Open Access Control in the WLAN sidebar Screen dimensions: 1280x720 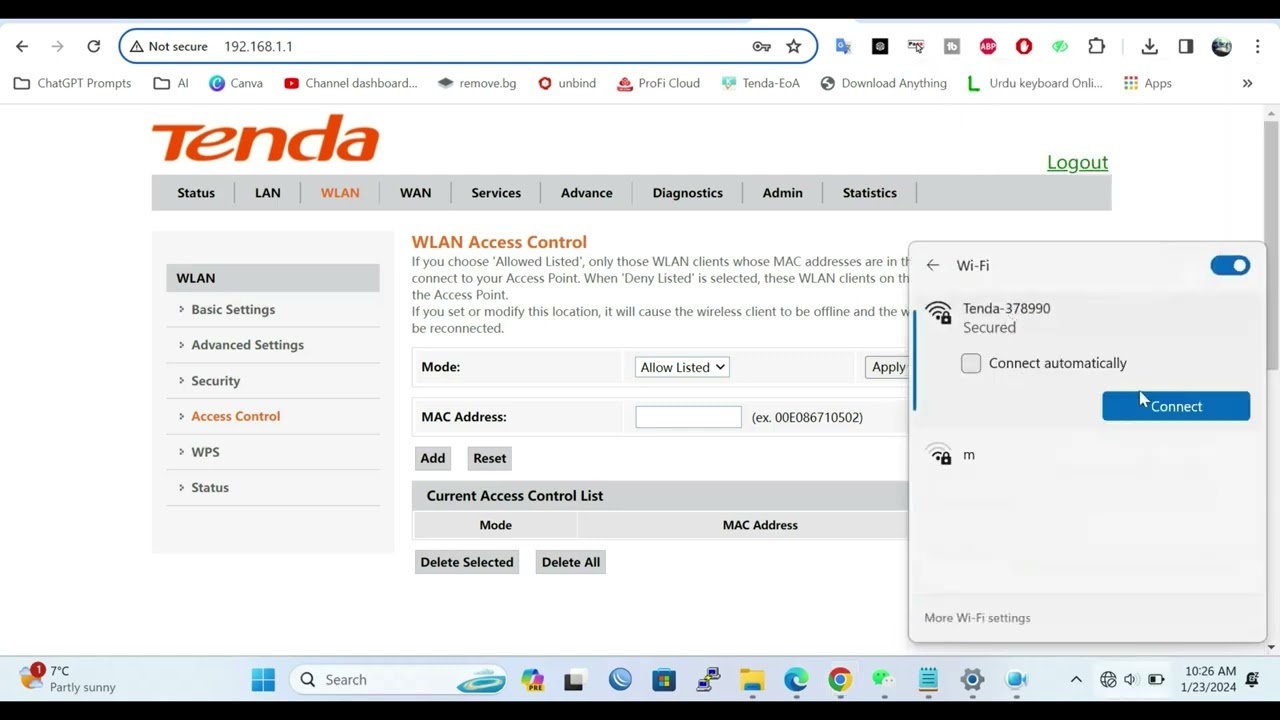point(235,416)
